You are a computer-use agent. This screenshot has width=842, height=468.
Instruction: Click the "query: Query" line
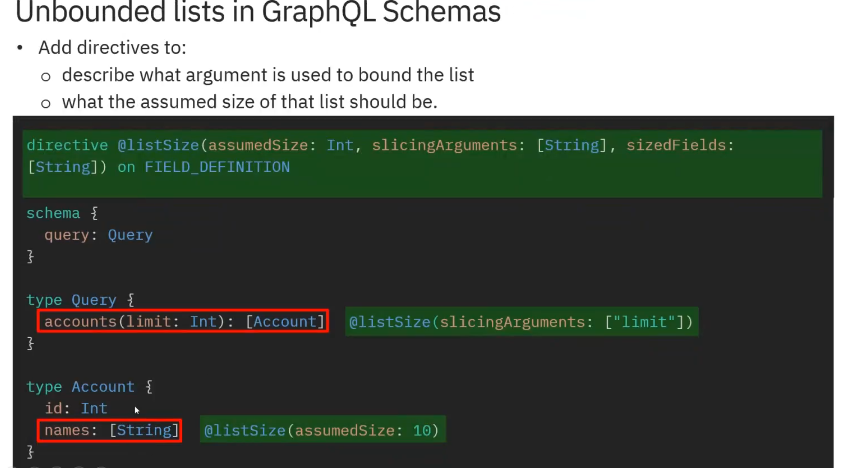click(98, 235)
